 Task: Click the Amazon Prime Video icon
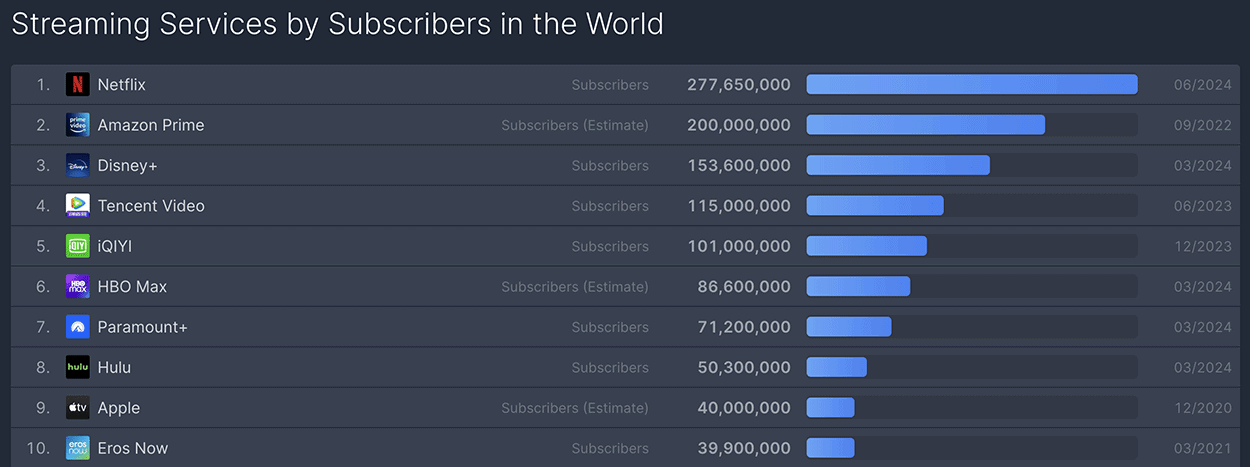pos(78,125)
